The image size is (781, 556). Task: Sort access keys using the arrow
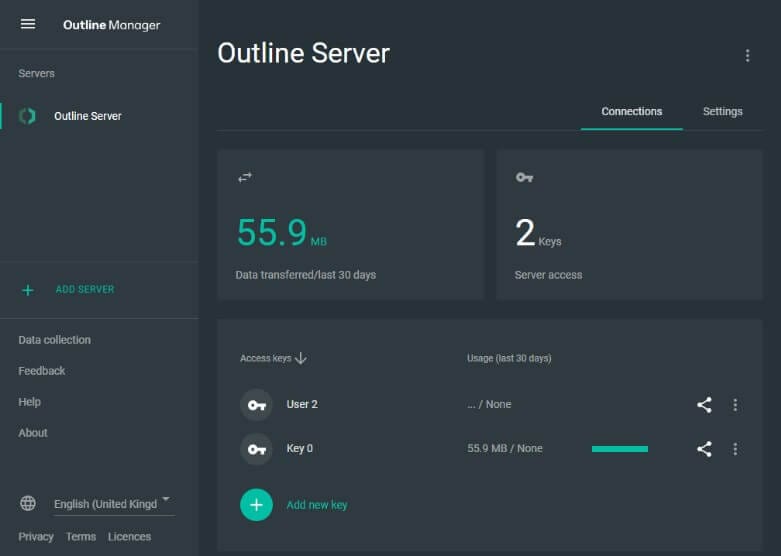[300, 358]
